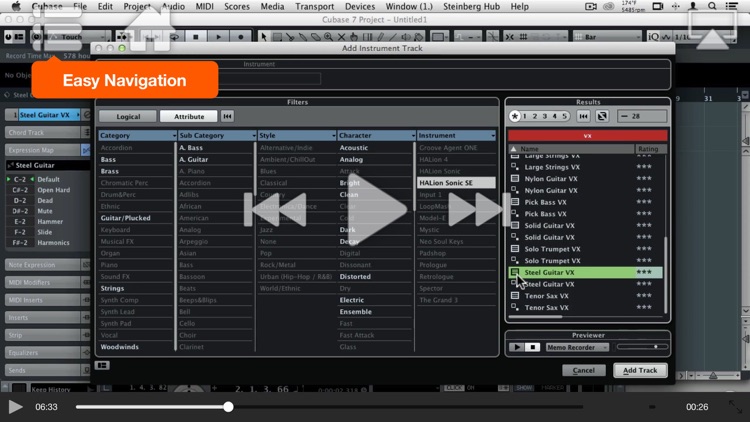Screen dimensions: 750x422
Task: Select the Mute X tool
Action: (x=341, y=37)
